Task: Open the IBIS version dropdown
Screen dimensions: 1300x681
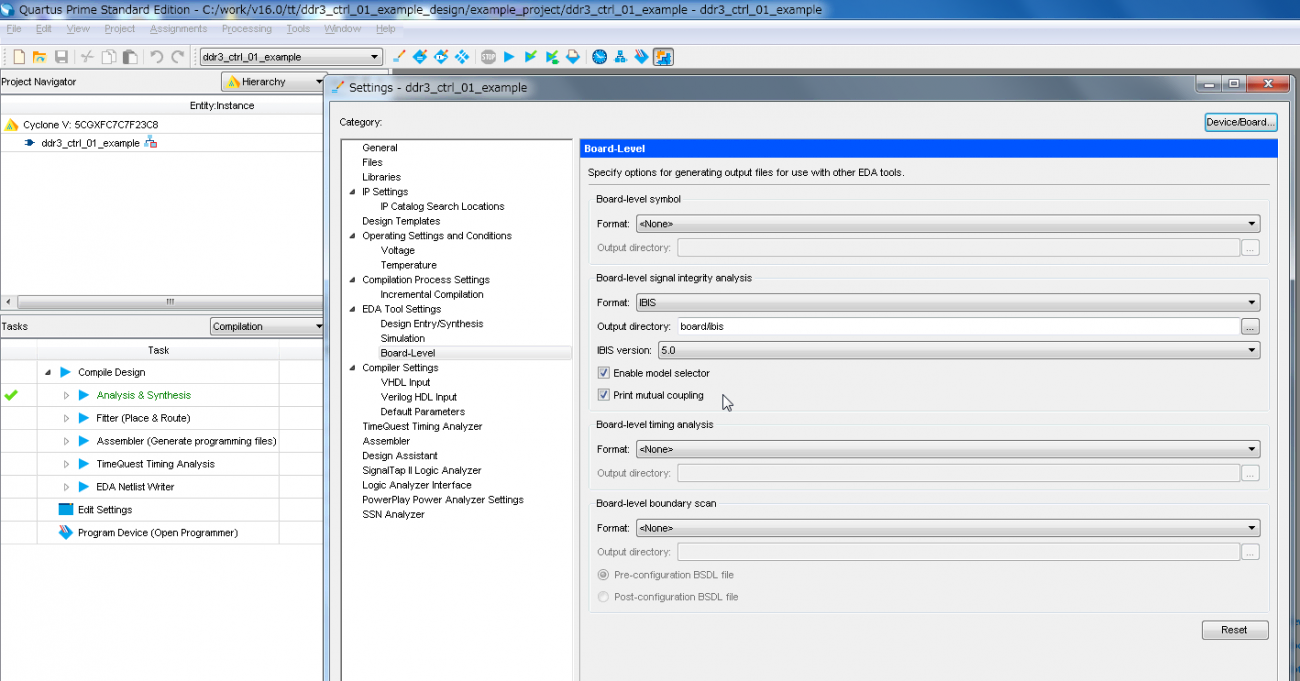Action: (957, 351)
